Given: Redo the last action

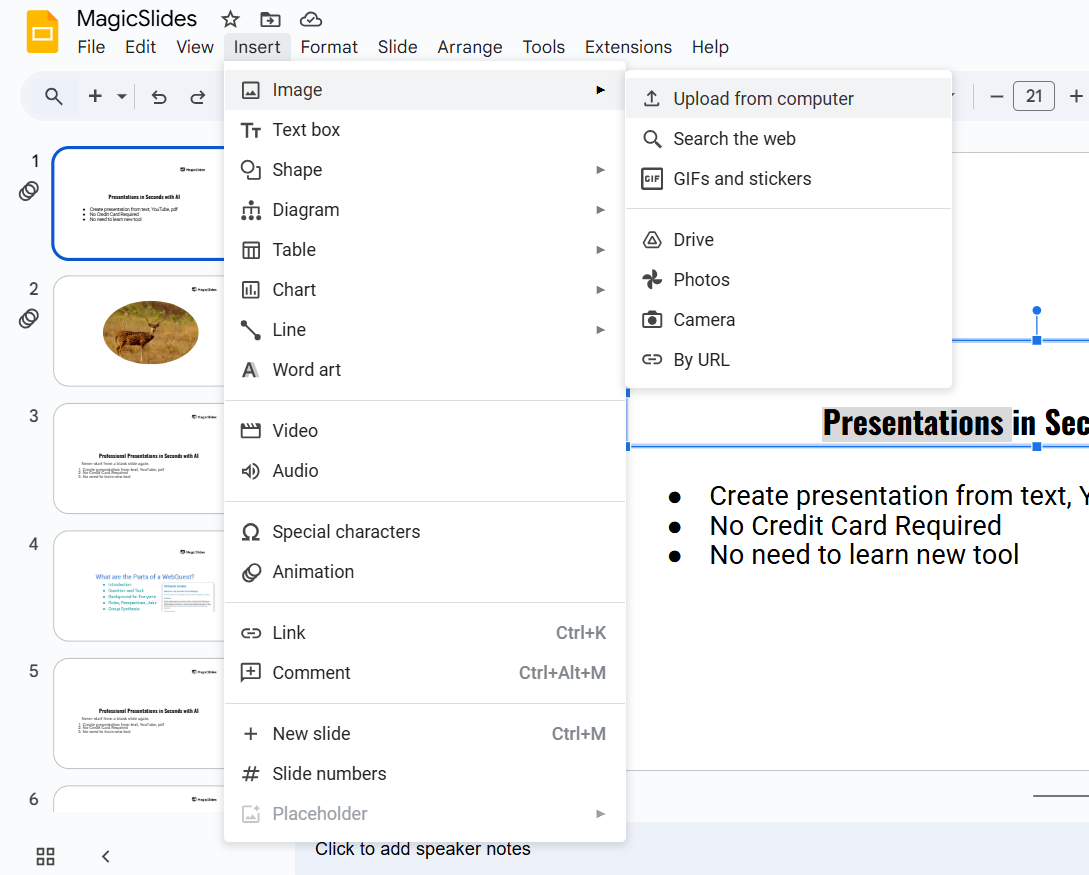Looking at the screenshot, I should click(198, 97).
